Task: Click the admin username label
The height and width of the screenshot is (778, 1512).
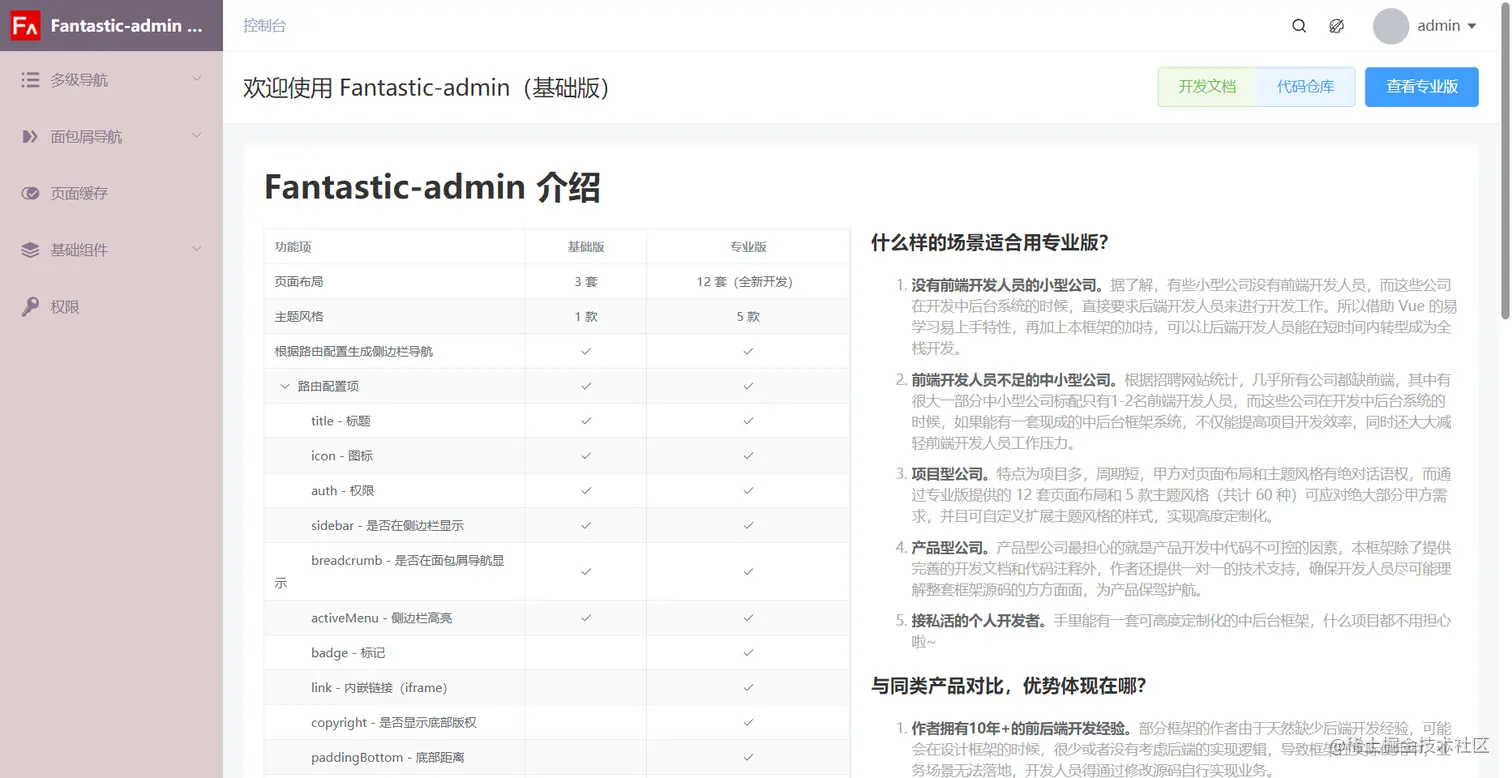Action: [x=1438, y=26]
